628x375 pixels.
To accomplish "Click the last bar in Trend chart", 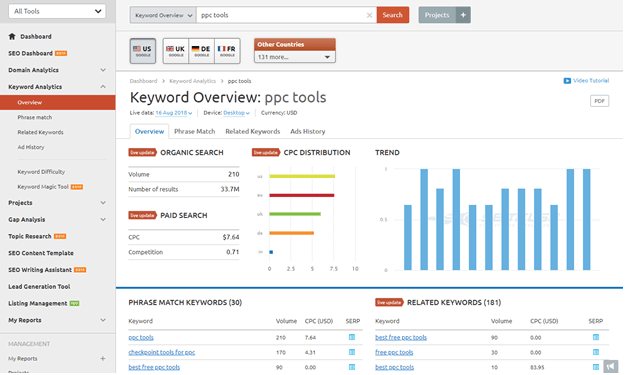I will [x=587, y=220].
